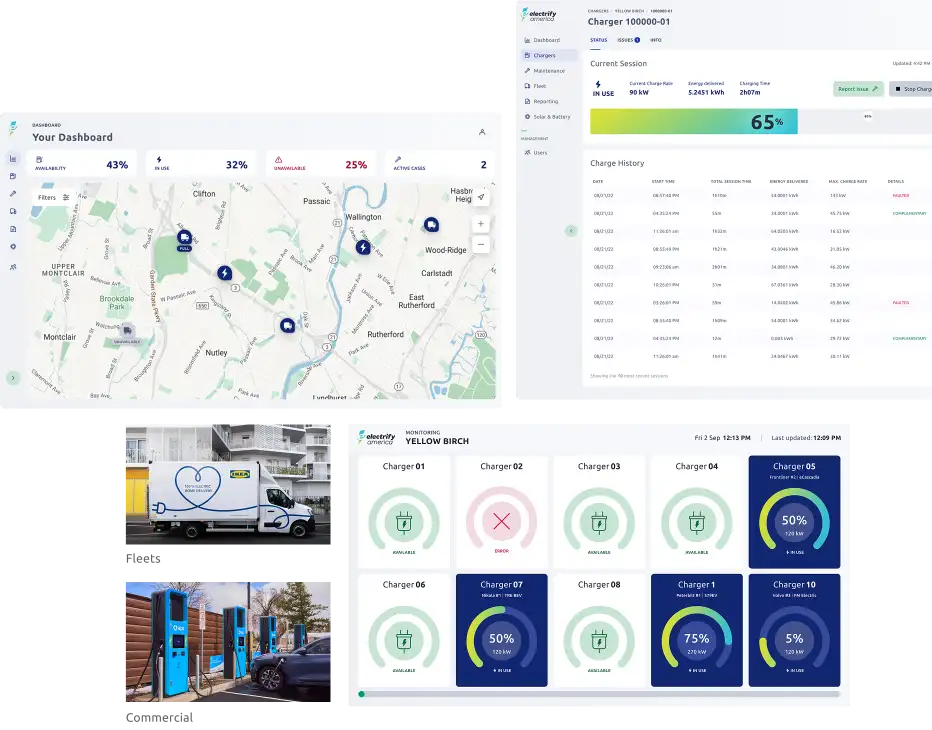Select the Charger 10 card showing 5%
Viewport: 932px width, 730px height.
[794, 630]
